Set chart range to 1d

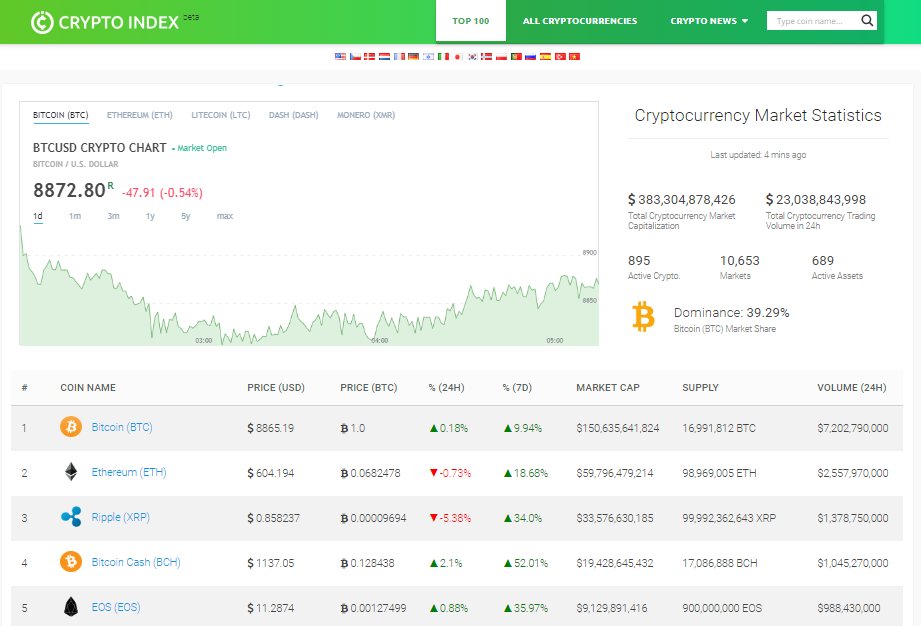(38, 216)
